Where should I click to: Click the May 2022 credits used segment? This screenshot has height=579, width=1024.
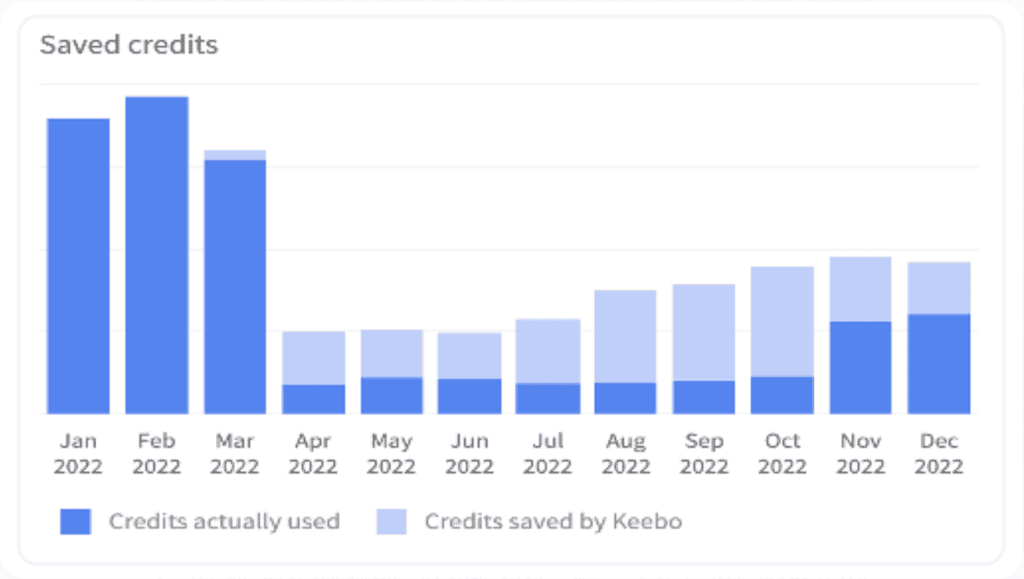(x=391, y=396)
